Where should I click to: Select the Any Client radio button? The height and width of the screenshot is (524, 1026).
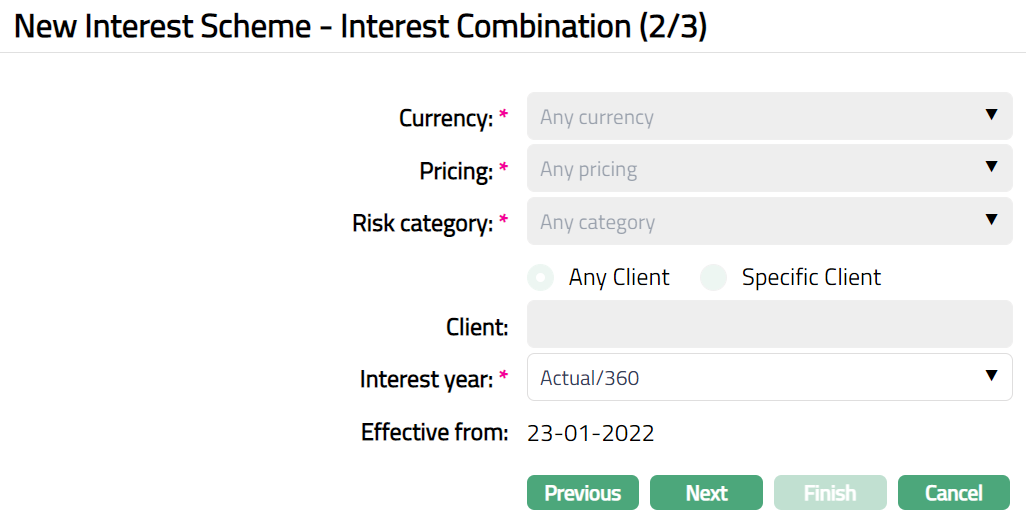[541, 277]
